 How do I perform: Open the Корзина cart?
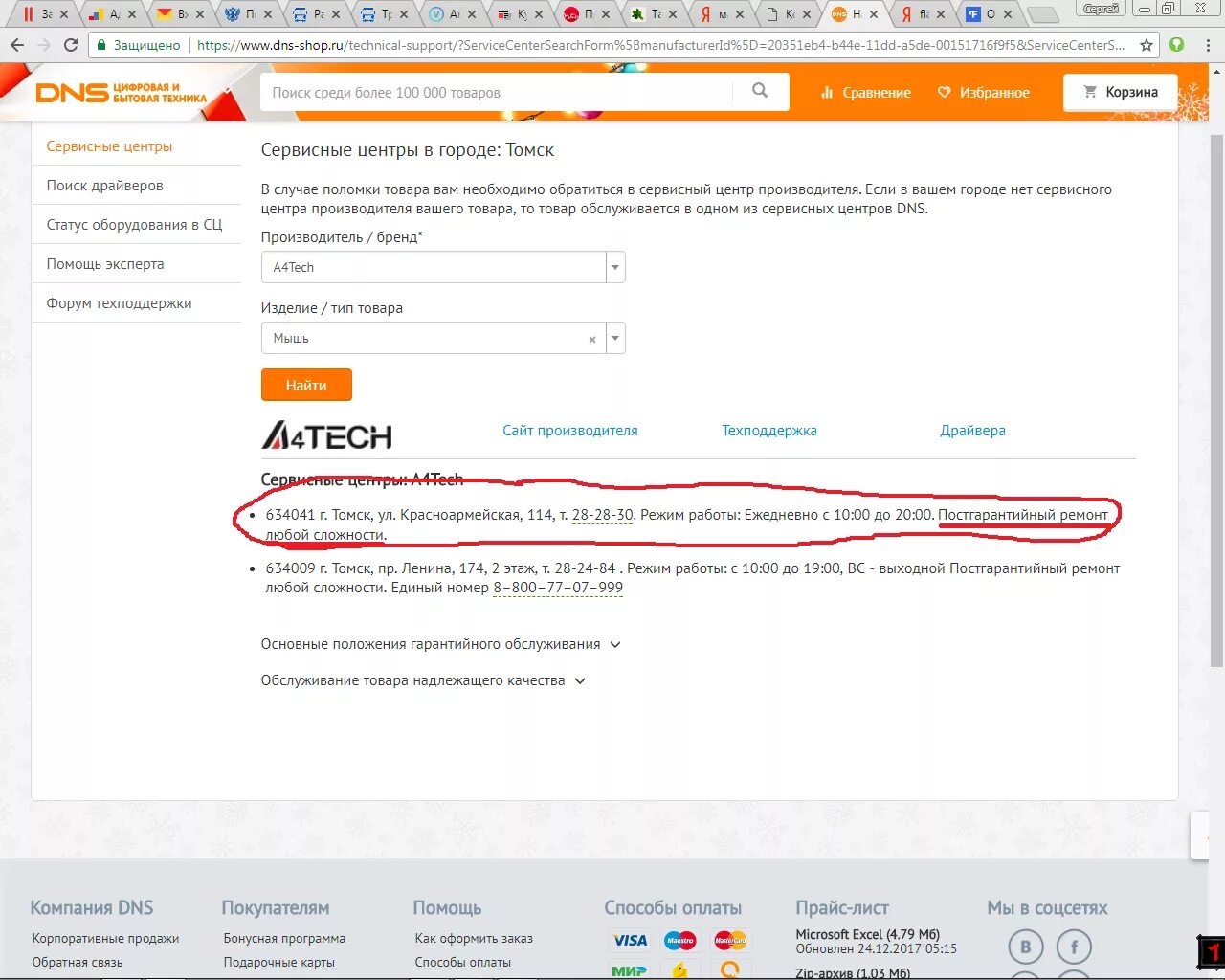(1121, 92)
